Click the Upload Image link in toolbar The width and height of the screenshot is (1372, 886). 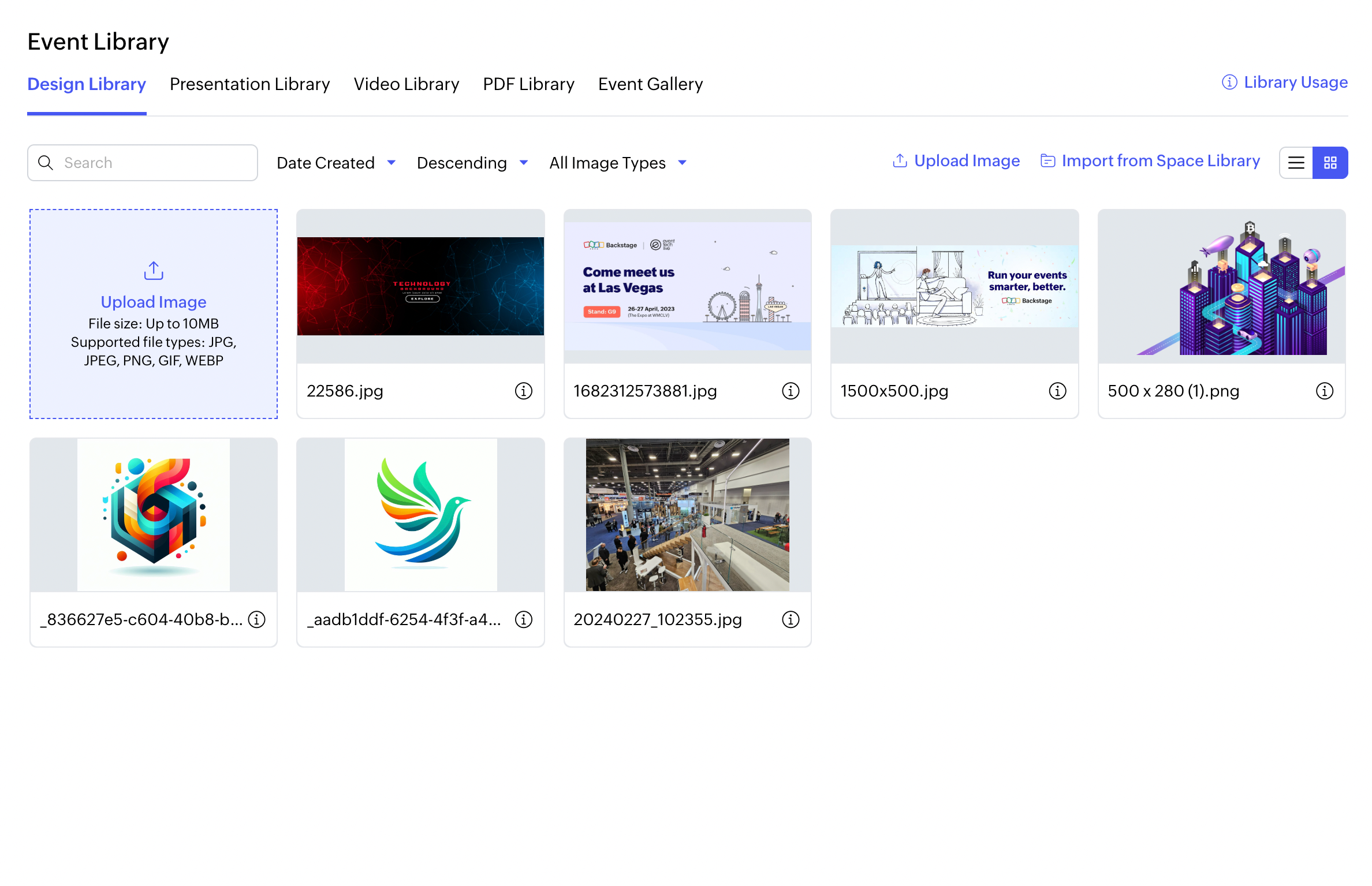click(956, 161)
